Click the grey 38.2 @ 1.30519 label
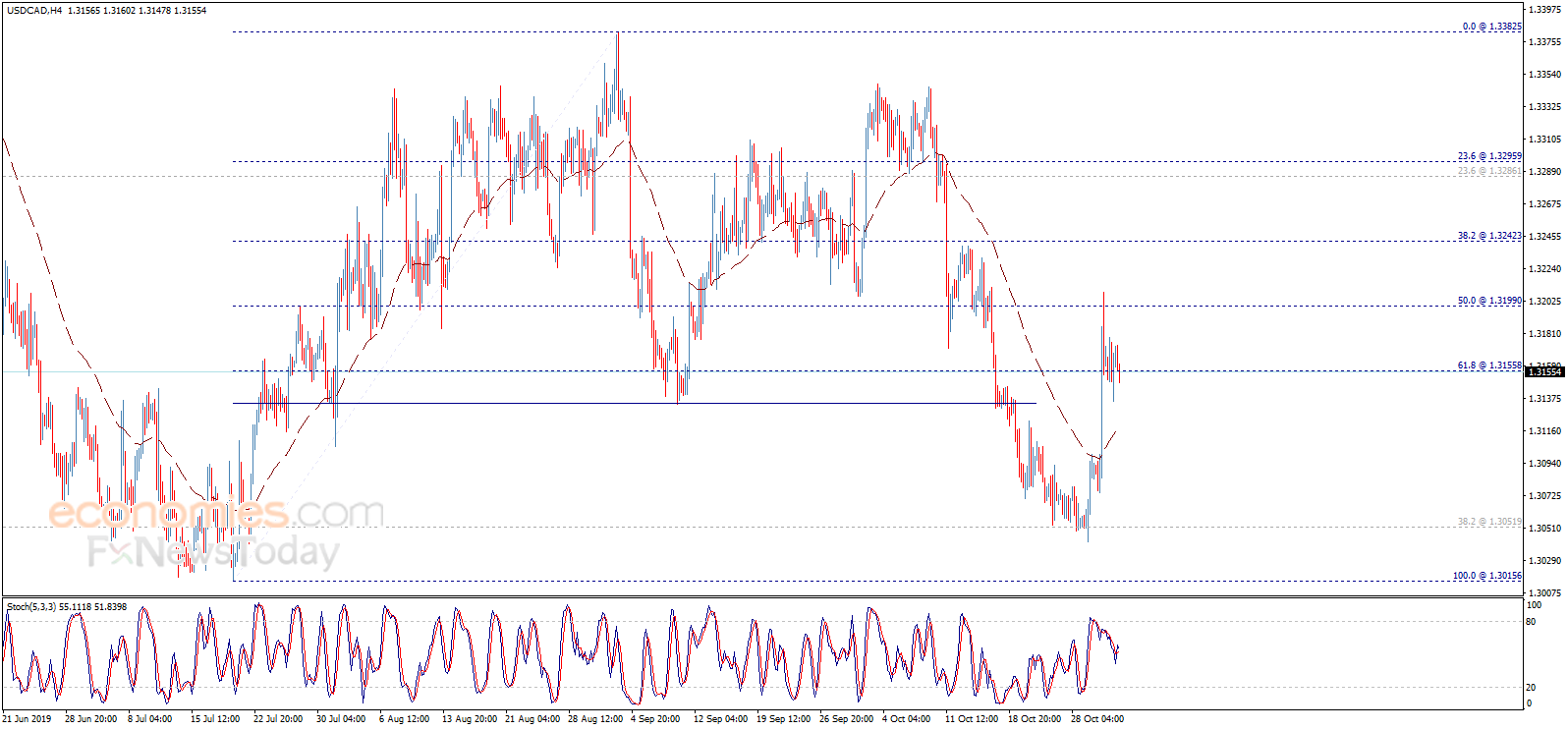The image size is (1568, 730). coord(1489,522)
